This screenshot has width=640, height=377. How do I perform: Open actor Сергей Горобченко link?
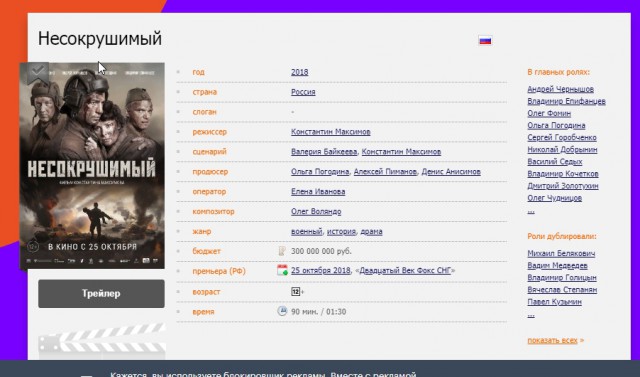[x=562, y=137]
